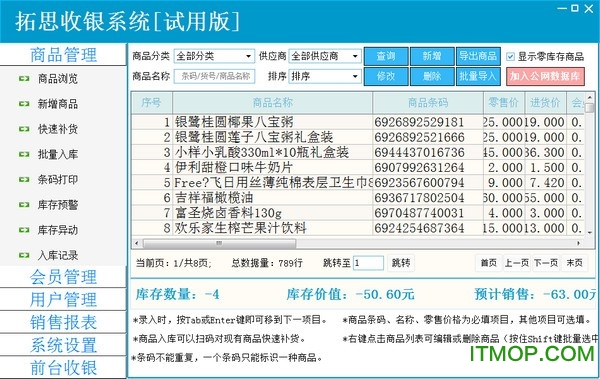The image size is (600, 379).
Task: Click barcode cell 6923567600794
Action: point(428,183)
